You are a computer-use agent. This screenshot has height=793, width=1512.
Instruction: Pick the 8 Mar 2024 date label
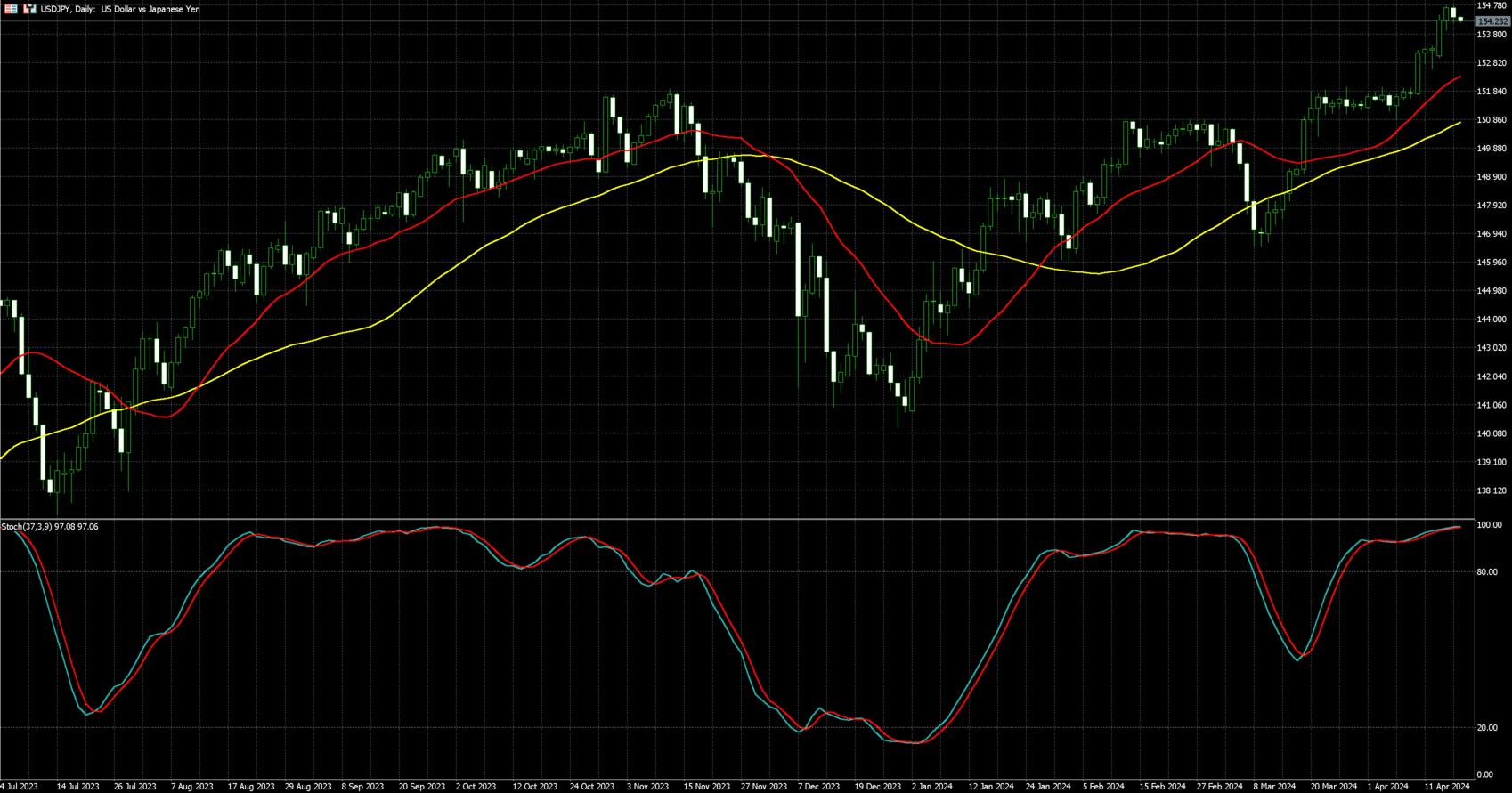point(1274,787)
